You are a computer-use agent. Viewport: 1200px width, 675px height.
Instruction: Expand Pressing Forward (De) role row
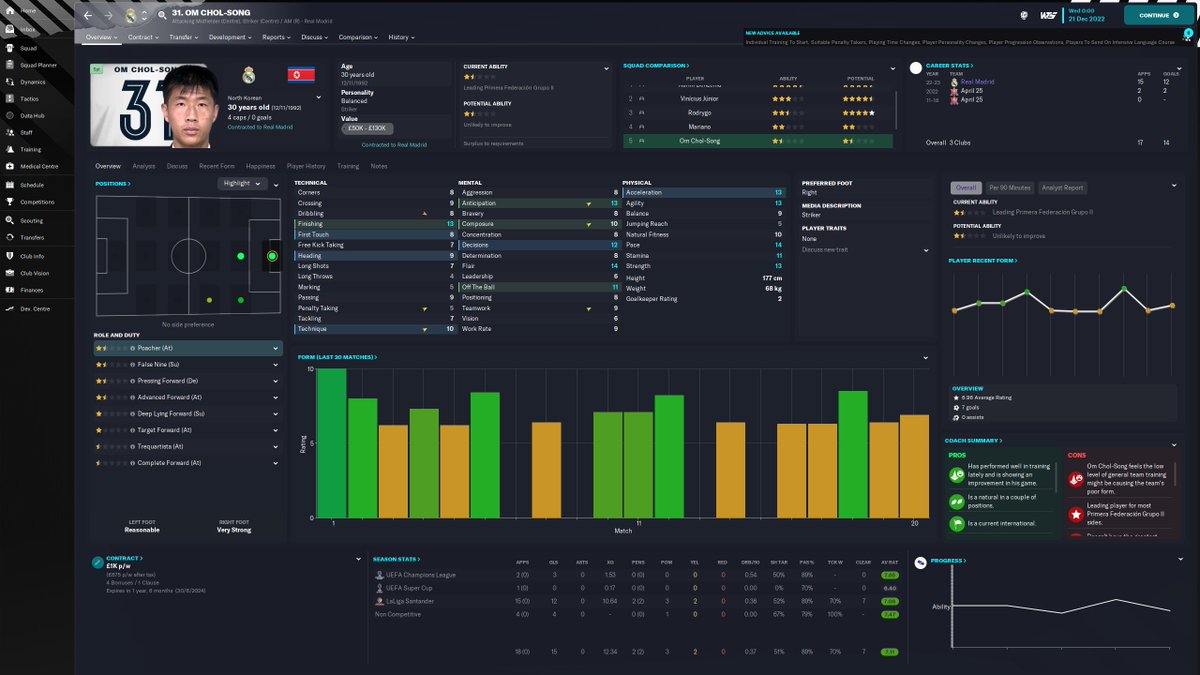[x=276, y=381]
